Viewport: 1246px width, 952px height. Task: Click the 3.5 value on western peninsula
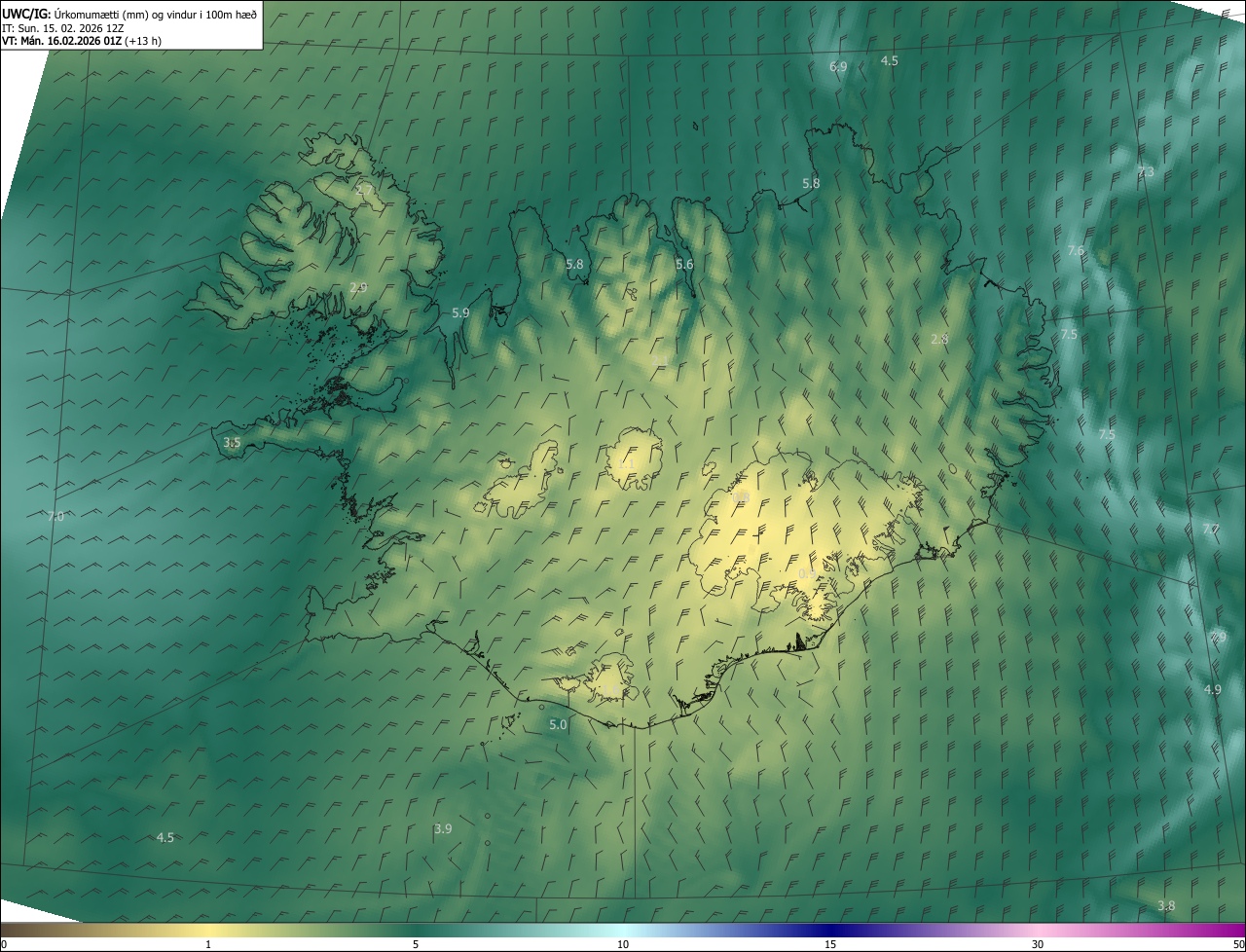pos(232,443)
